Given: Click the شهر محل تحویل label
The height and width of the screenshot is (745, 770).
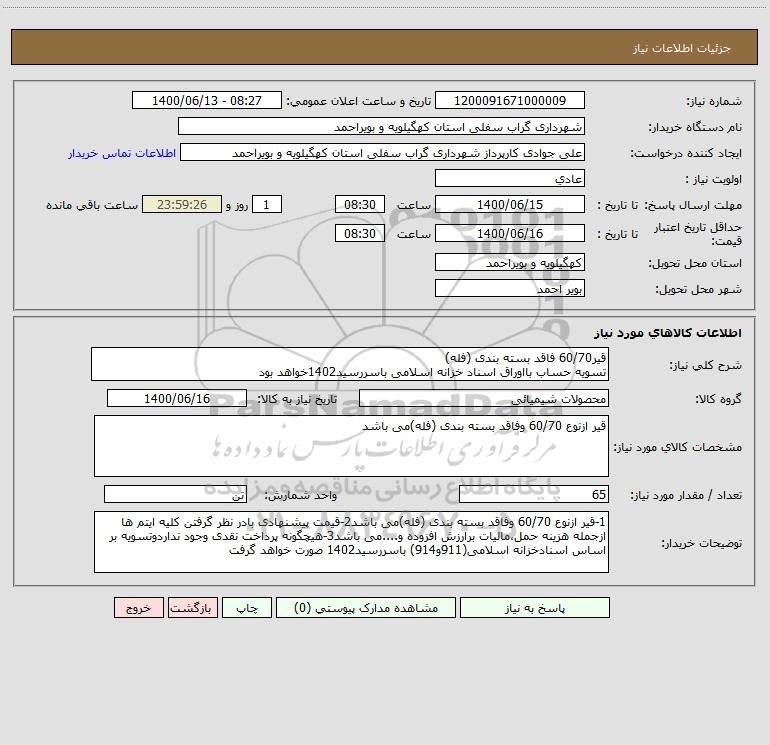Looking at the screenshot, I should tap(699, 289).
